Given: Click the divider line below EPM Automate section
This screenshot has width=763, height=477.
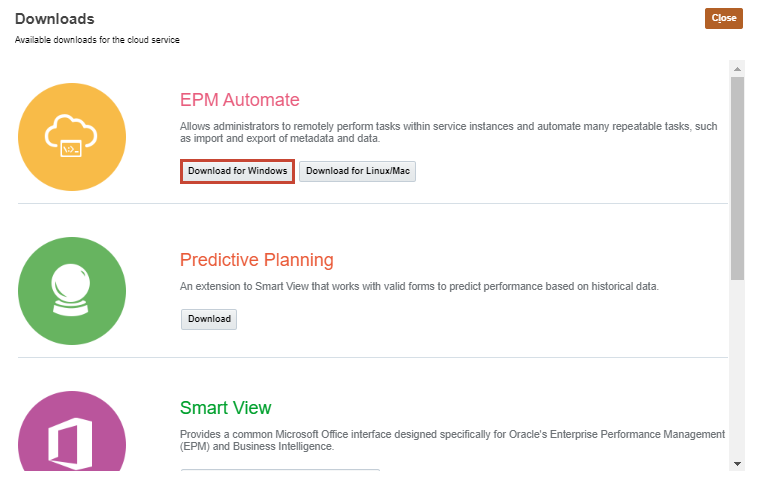Looking at the screenshot, I should (x=372, y=204).
